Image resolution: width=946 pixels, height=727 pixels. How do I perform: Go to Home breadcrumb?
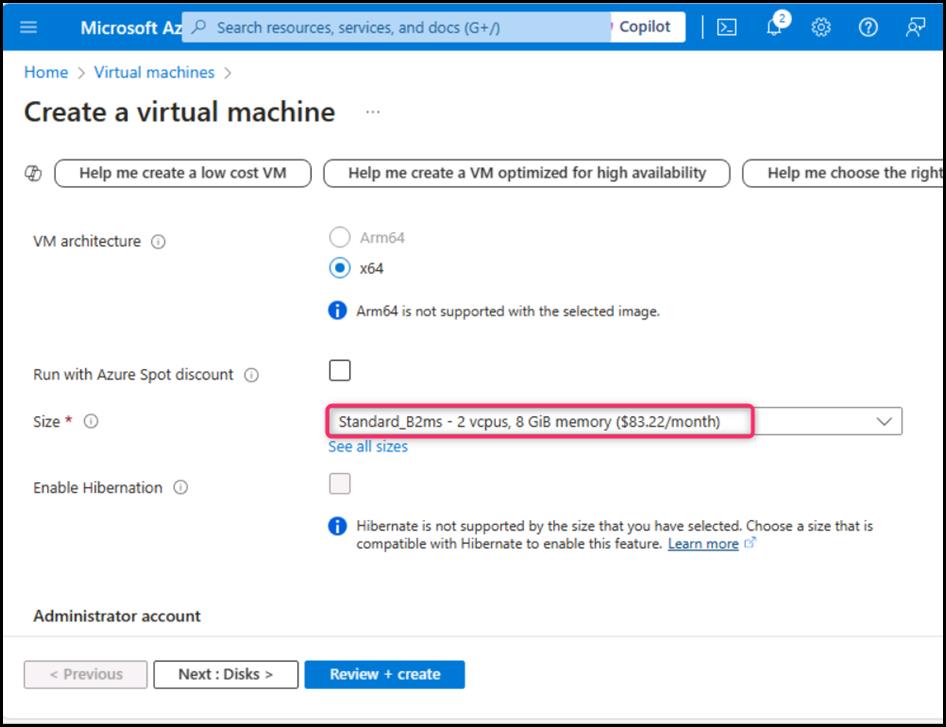(46, 72)
